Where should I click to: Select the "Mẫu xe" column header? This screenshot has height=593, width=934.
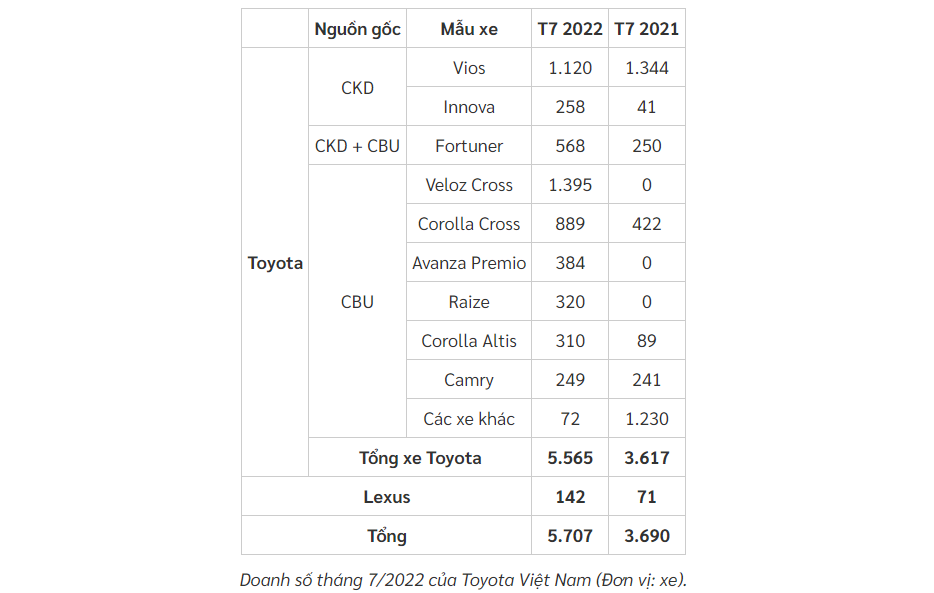click(469, 29)
